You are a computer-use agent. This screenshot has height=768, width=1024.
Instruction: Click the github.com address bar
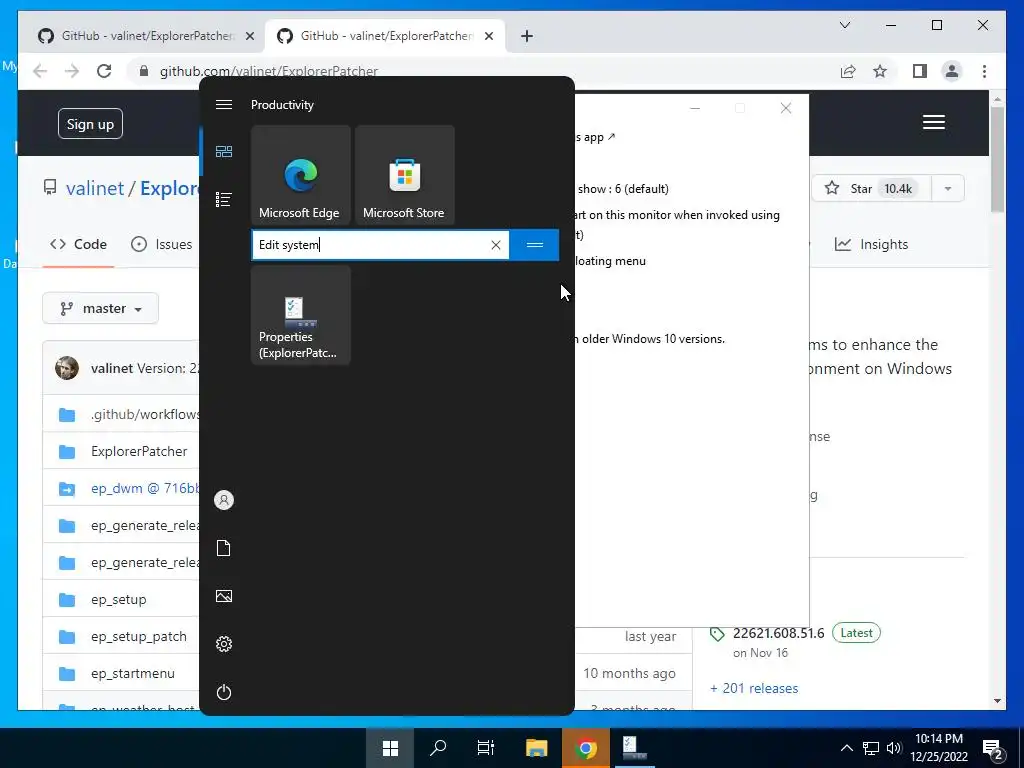coord(268,71)
